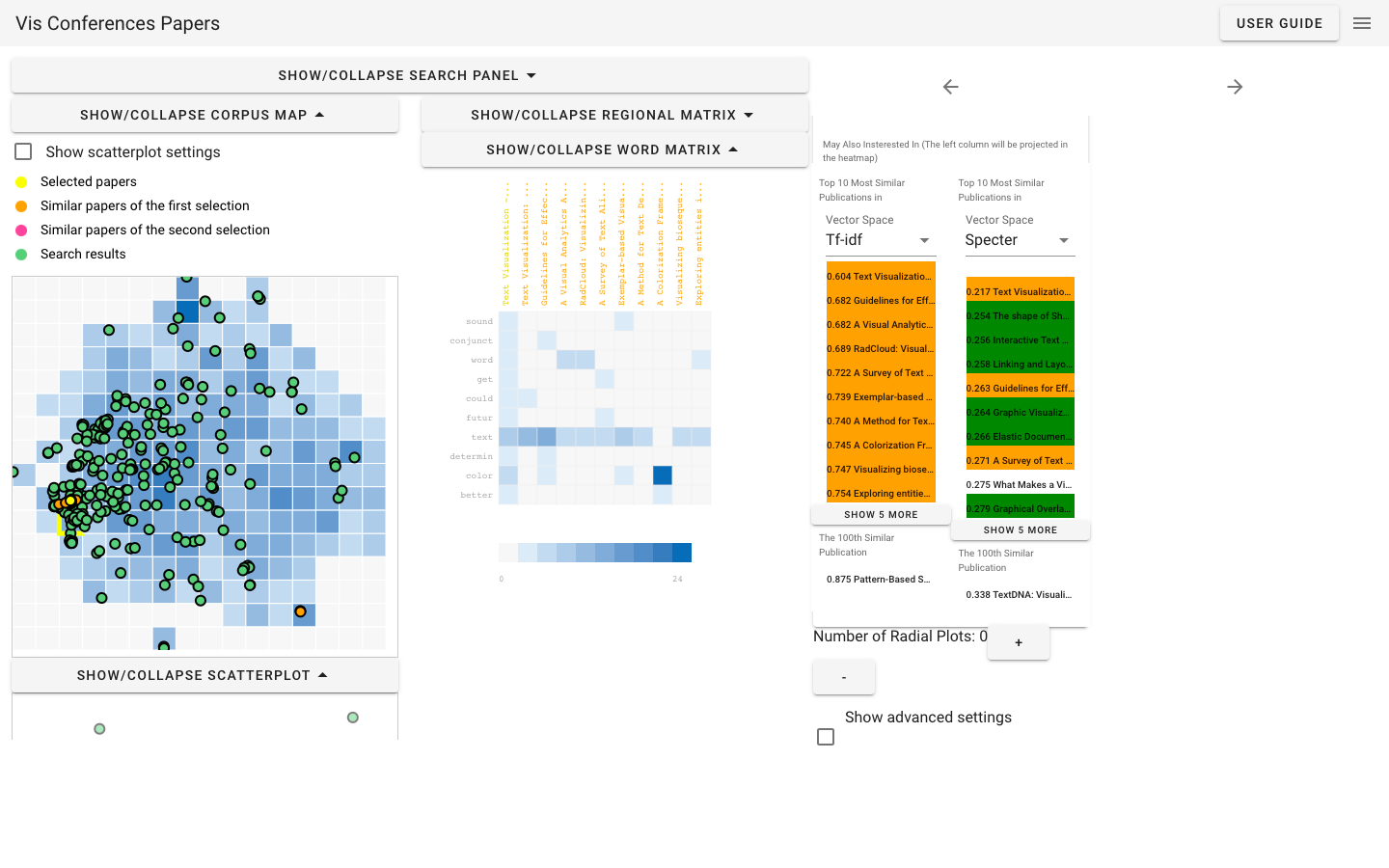Select '0.747 Visualizing biose...' publication
1389x868 pixels.
(881, 470)
